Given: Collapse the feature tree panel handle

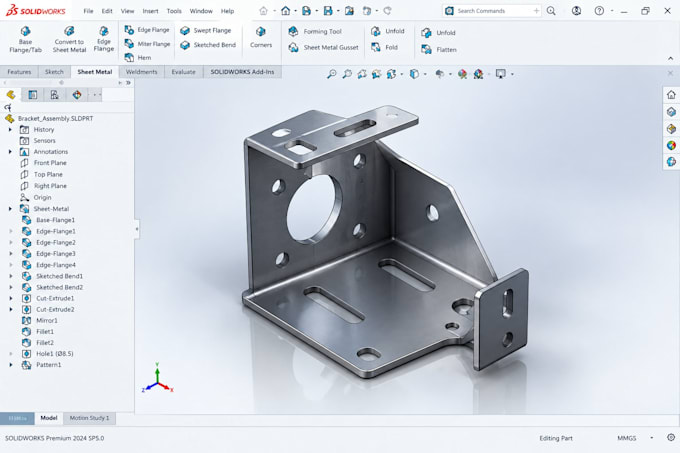Looking at the screenshot, I should pyautogui.click(x=137, y=228).
